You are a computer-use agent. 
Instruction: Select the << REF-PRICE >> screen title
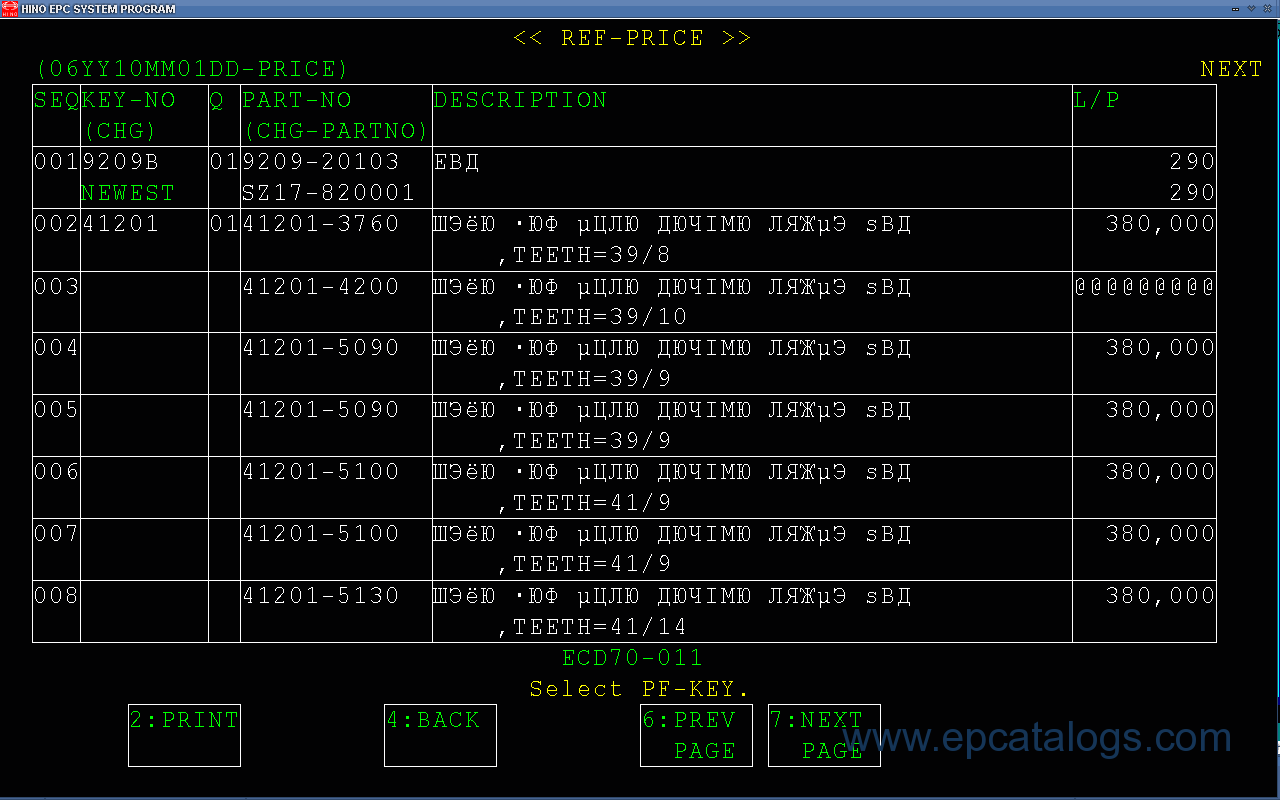point(632,38)
